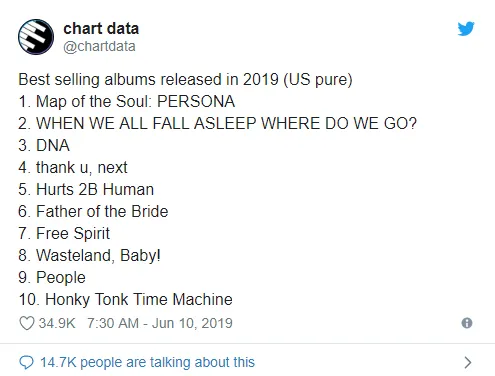The width and height of the screenshot is (495, 376).
Task: Open the tweet timestamp 7:30 AM - Jun 10, 2019
Action: tap(160, 323)
